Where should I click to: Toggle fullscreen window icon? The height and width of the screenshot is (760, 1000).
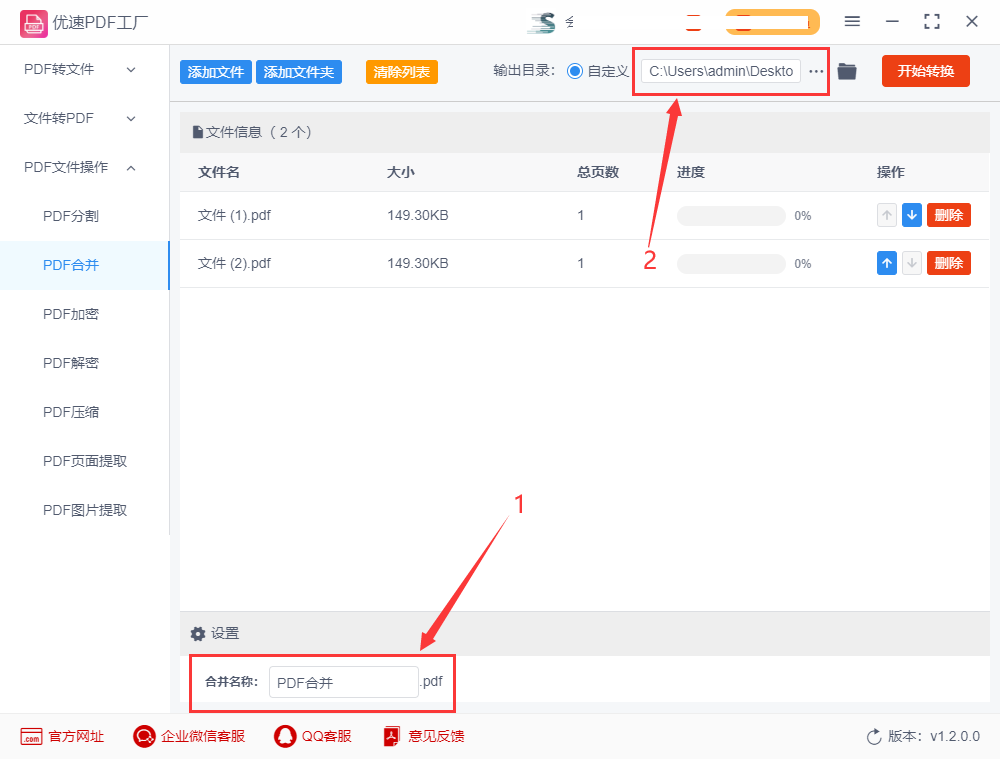click(x=932, y=22)
